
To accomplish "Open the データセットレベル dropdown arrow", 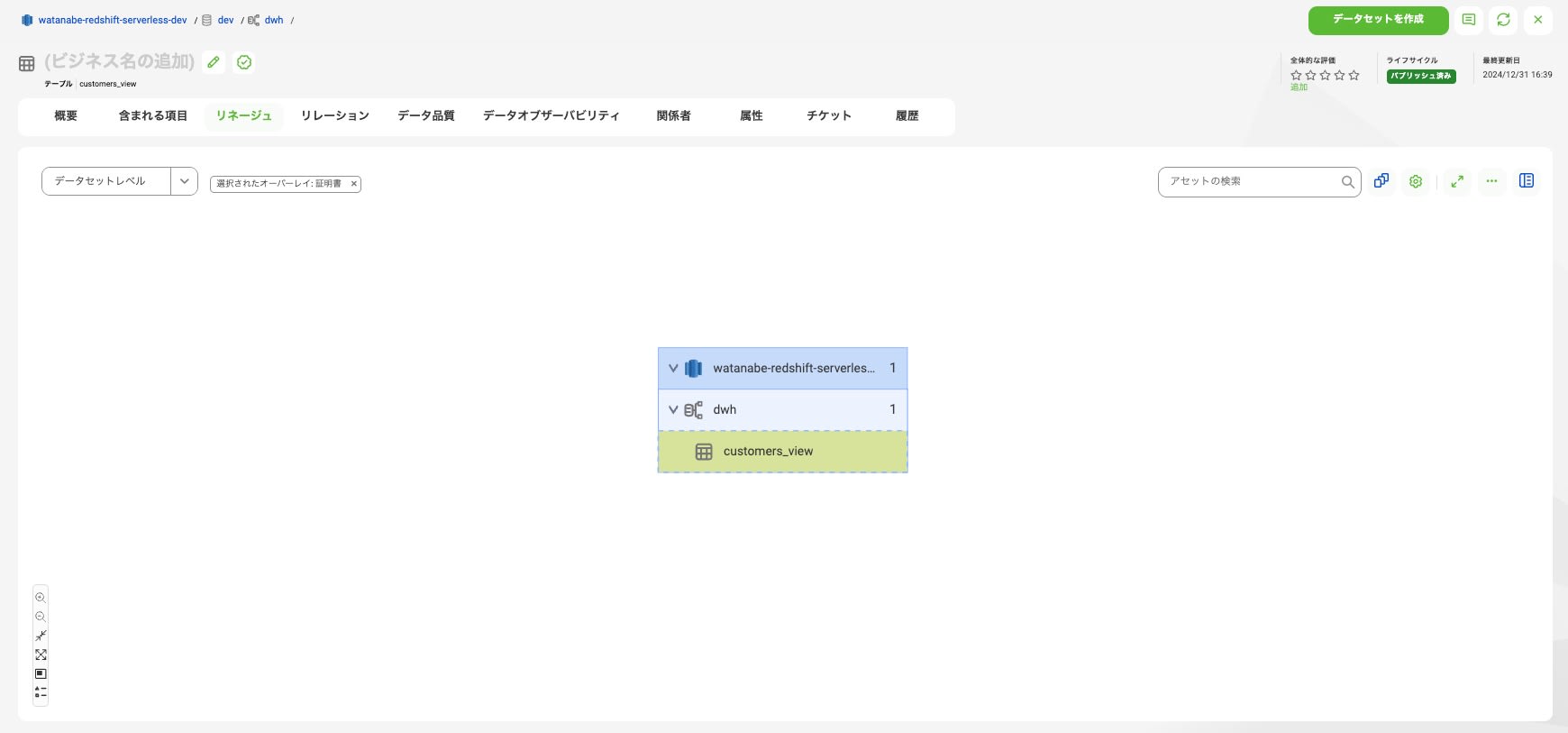I will pos(184,181).
